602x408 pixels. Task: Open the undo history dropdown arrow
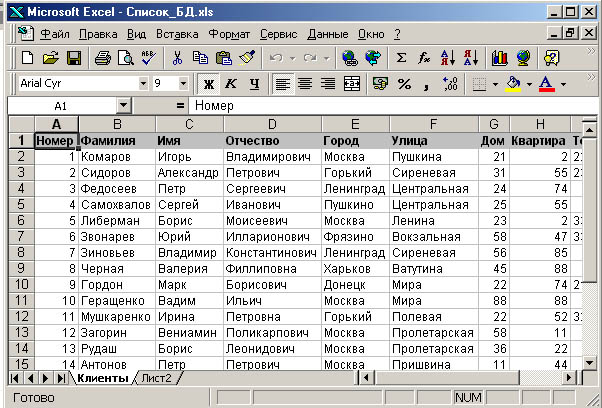coord(293,58)
